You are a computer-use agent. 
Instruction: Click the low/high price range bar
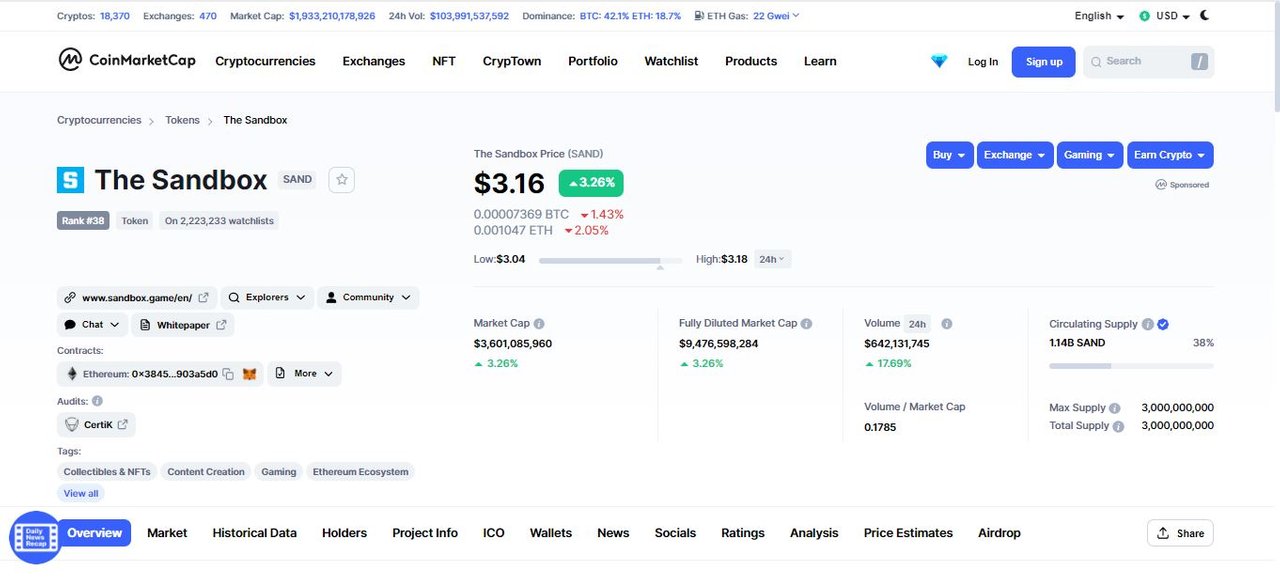pos(611,260)
